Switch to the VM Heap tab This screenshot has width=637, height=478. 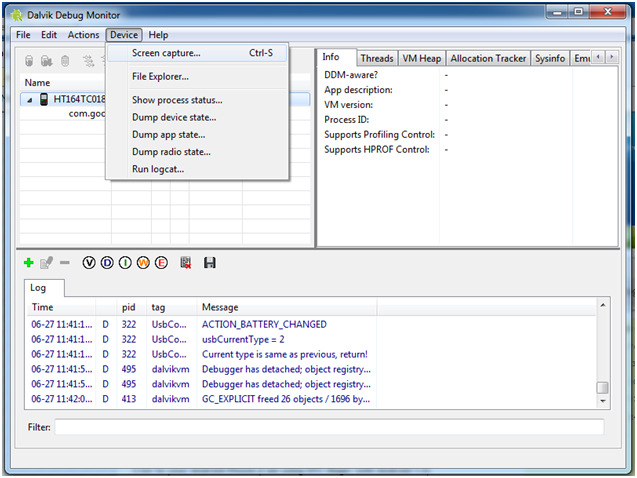point(422,58)
